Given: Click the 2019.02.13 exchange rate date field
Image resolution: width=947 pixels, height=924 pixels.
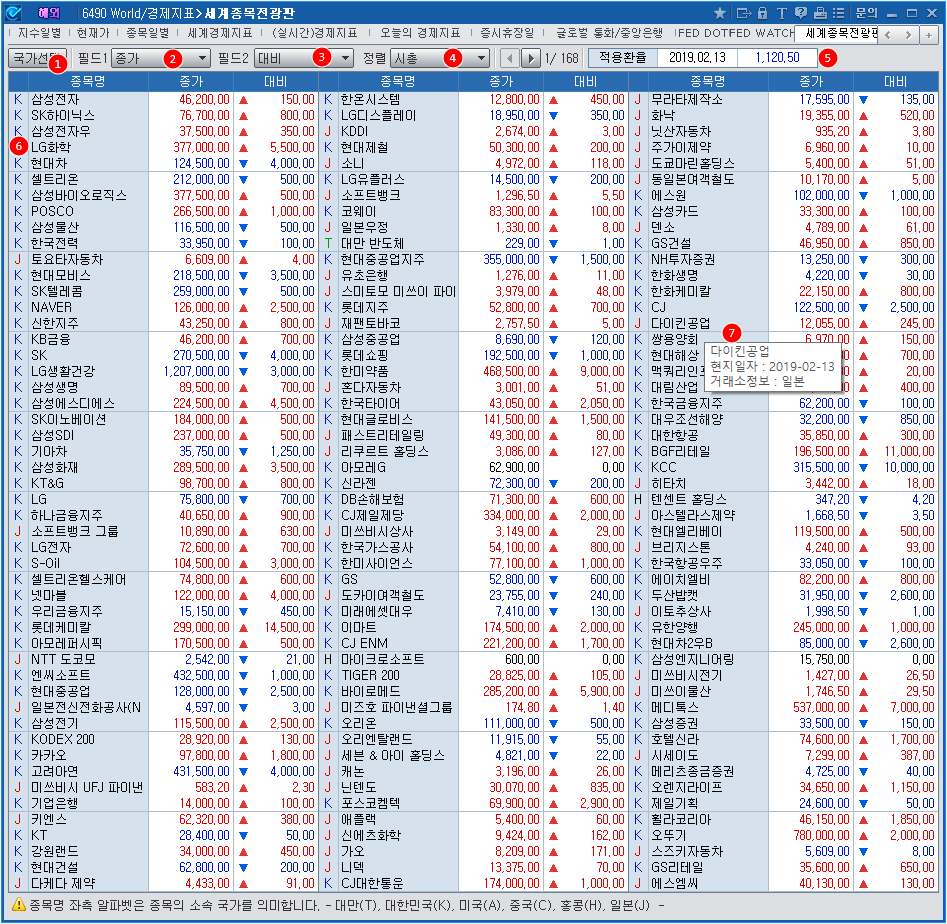Looking at the screenshot, I should (x=697, y=57).
